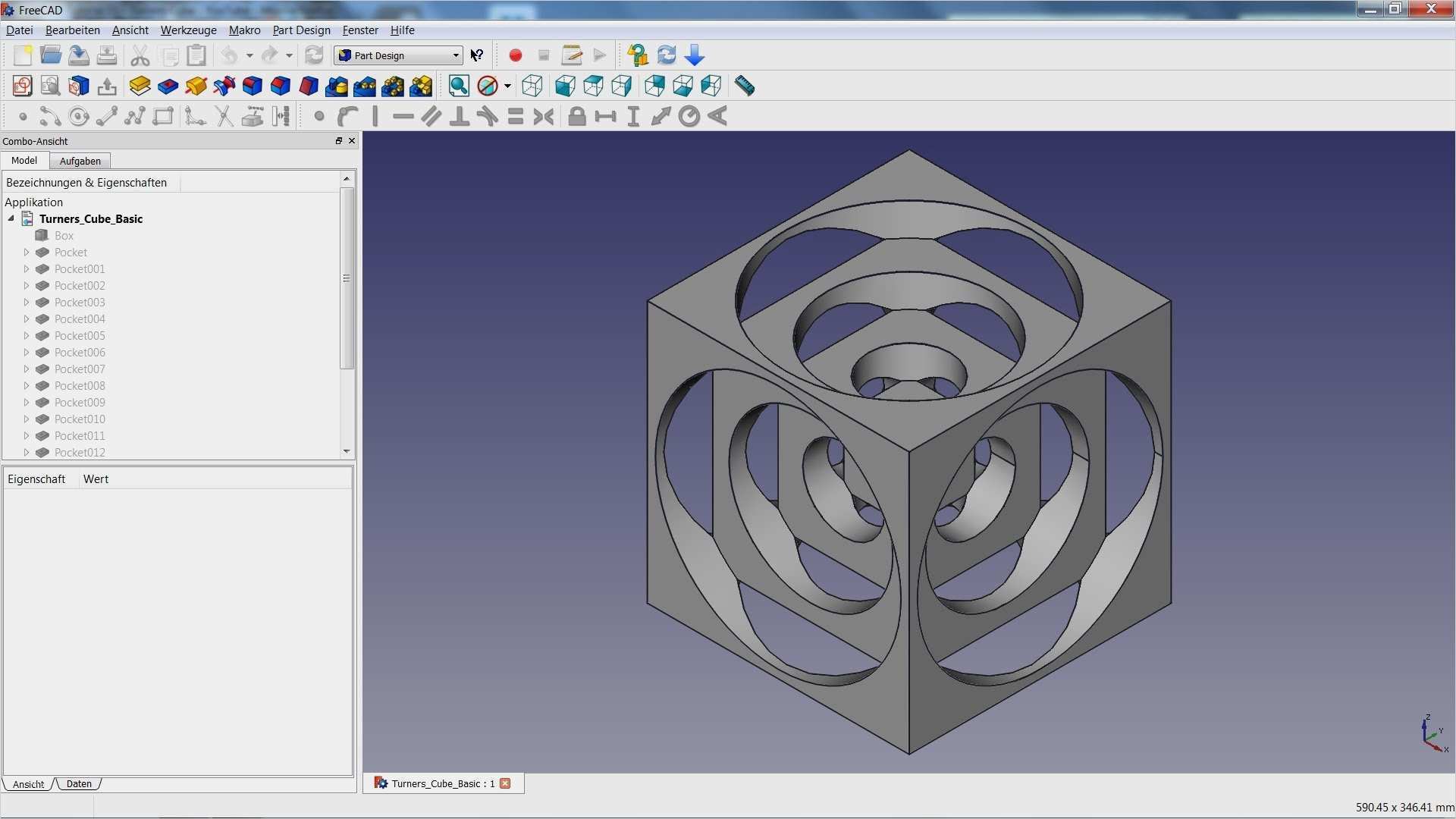Select the Pocket tool in toolbar
The image size is (1456, 819).
tap(168, 86)
